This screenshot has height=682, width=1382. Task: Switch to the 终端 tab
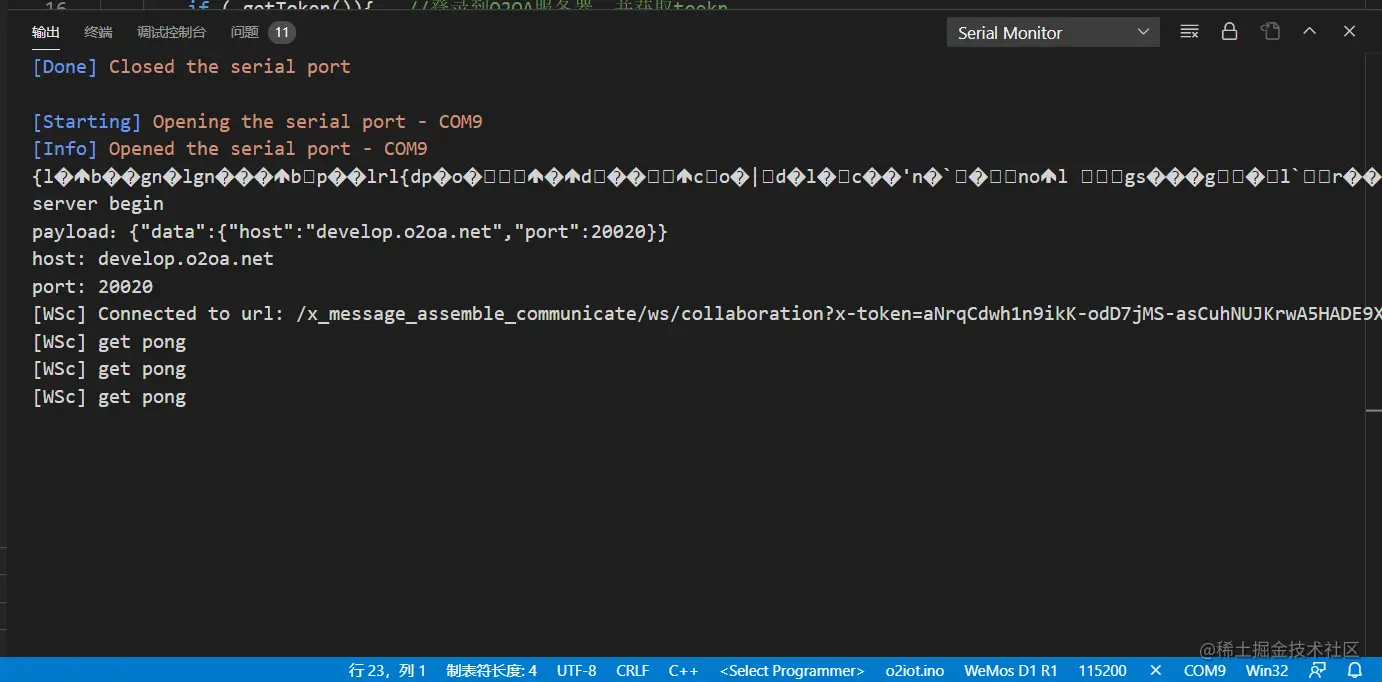coord(99,33)
